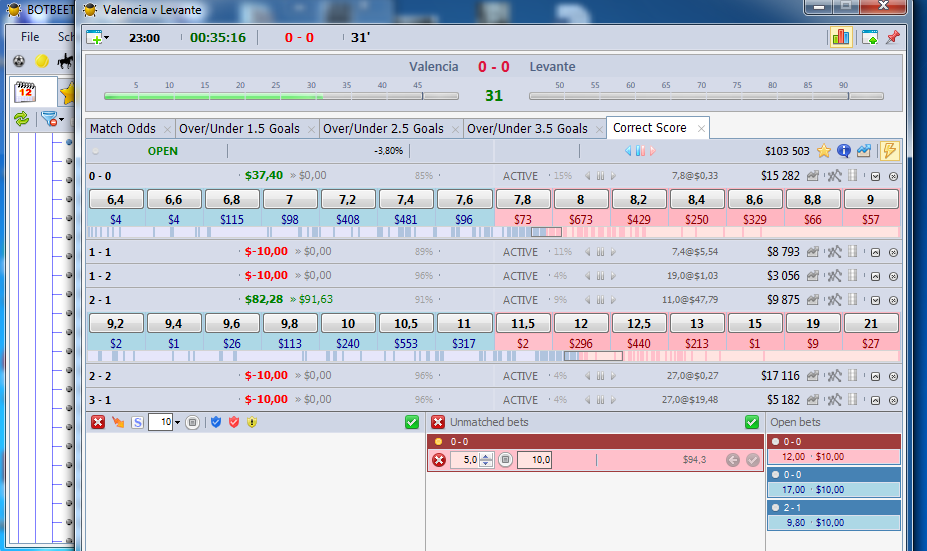
Task: Click the orange arrows icon in the bottom toolbar
Action: [118, 422]
